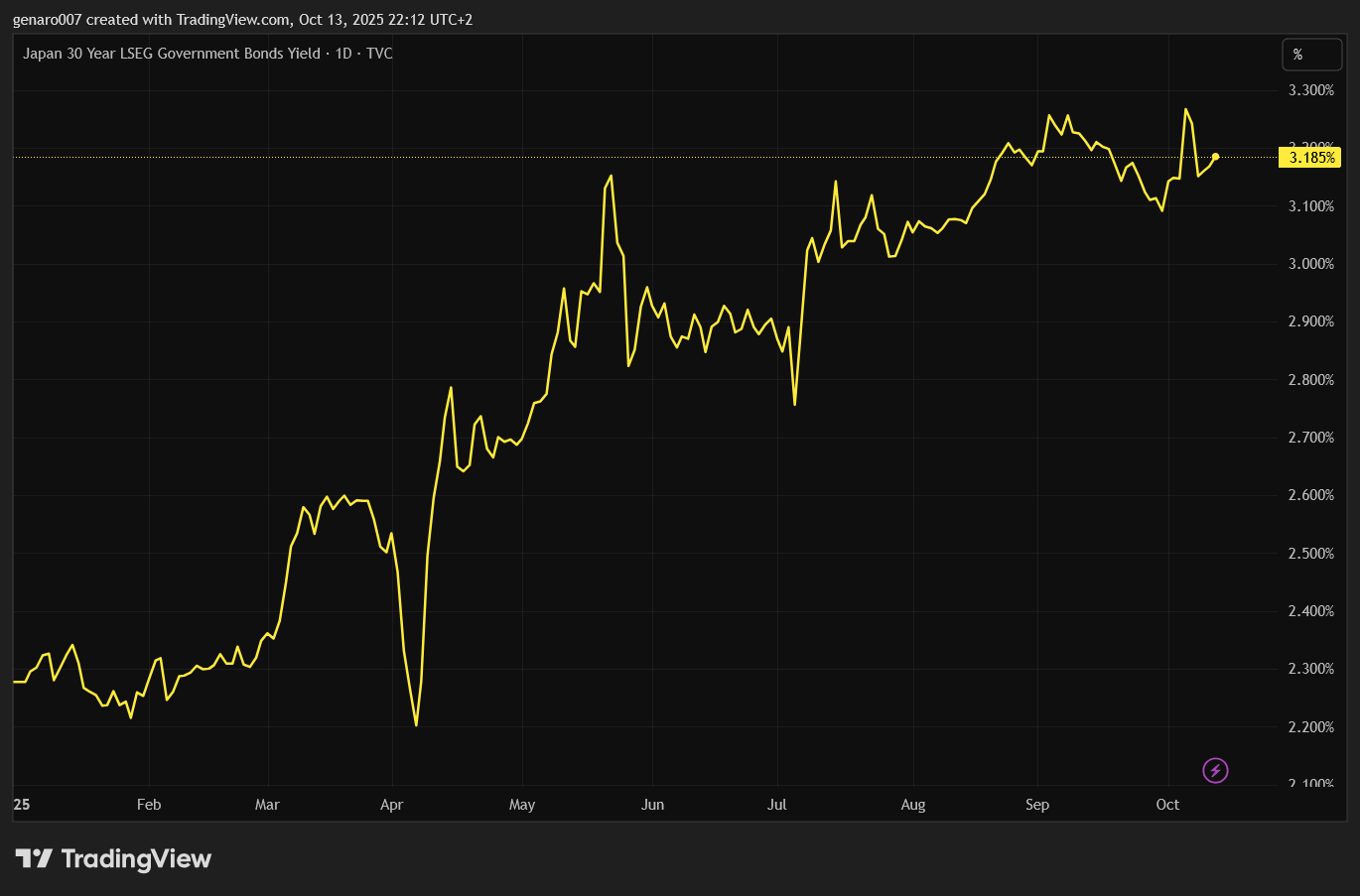Viewport: 1360px width, 896px height.
Task: Click the yellow 3.185% price label
Action: click(x=1309, y=158)
